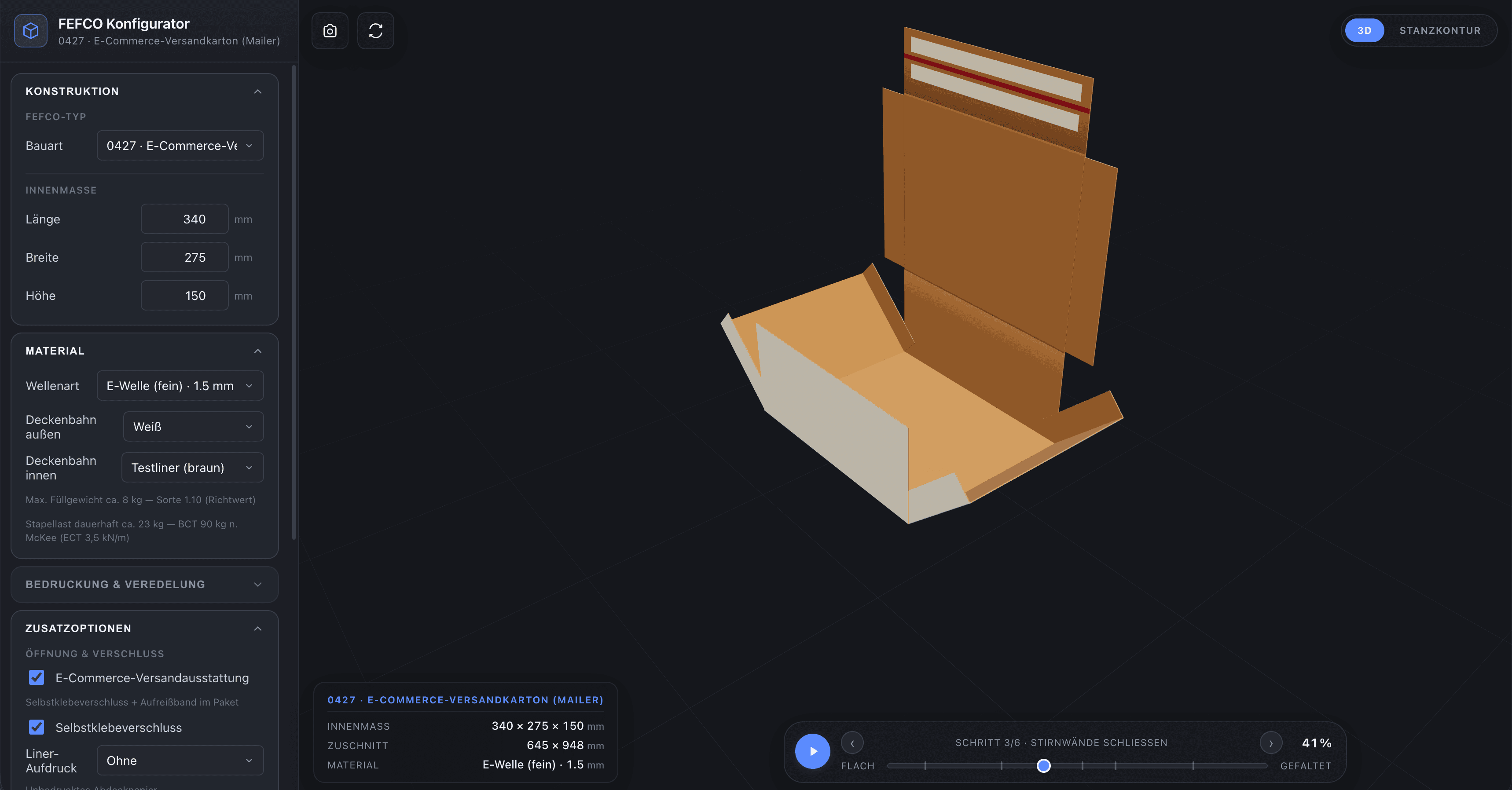This screenshot has height=790, width=1512.
Task: Click the reset view rotate icon
Action: click(376, 30)
